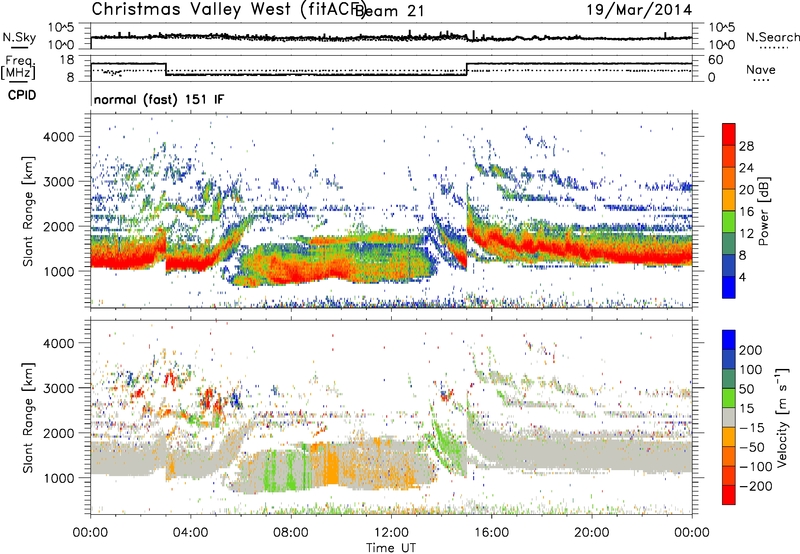Click the '4000' tick of power panel
The width and height of the screenshot is (800, 554).
pyautogui.click(x=59, y=137)
